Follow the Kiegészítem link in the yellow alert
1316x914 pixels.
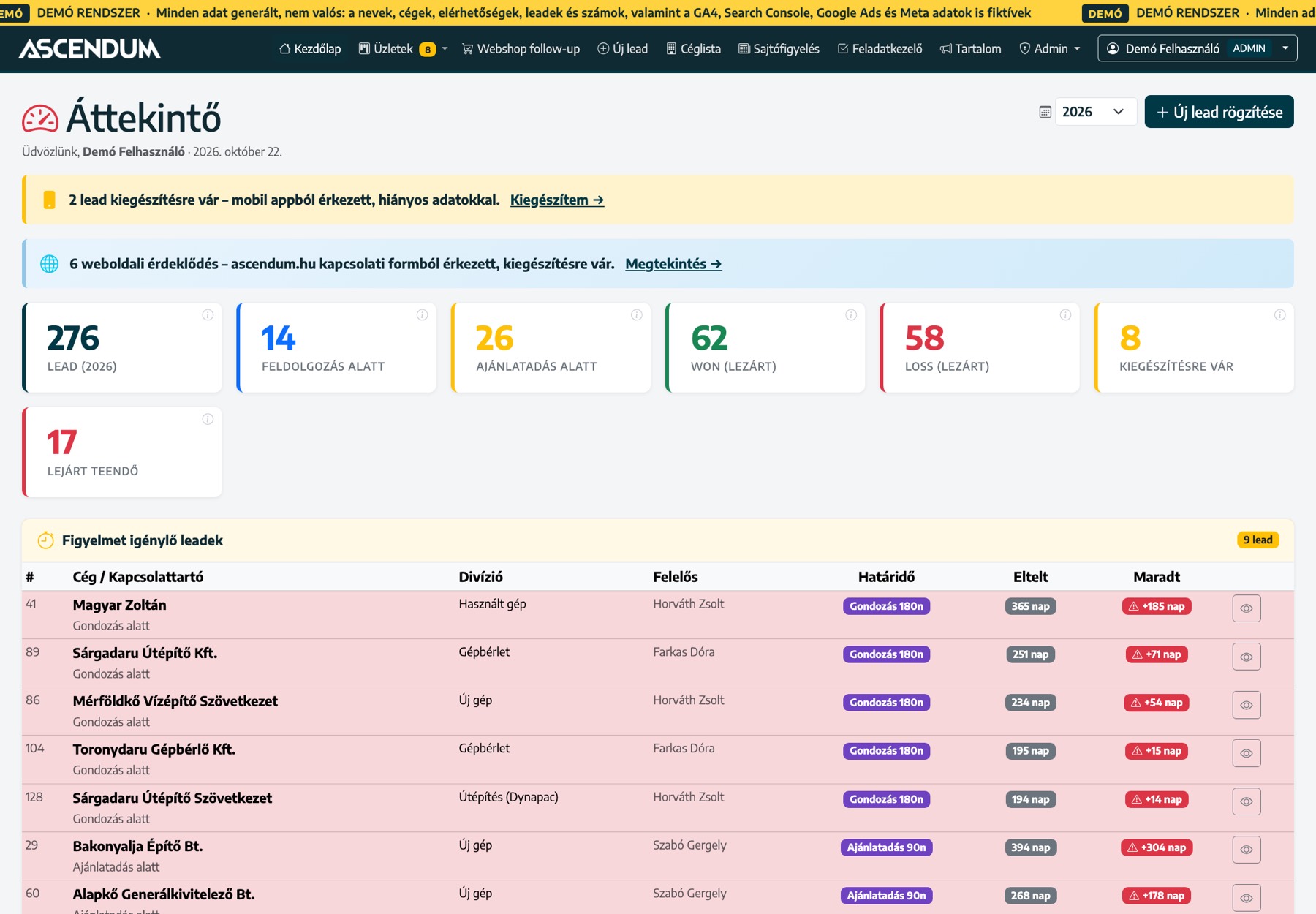557,200
